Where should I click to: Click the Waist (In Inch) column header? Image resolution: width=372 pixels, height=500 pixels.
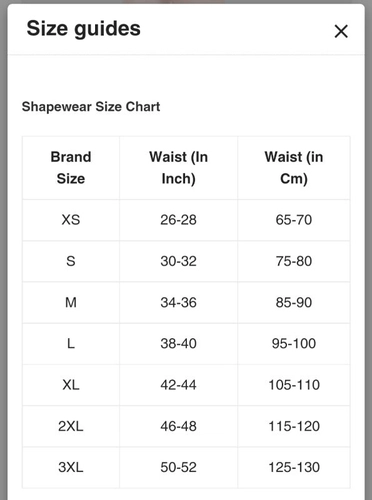pos(178,168)
